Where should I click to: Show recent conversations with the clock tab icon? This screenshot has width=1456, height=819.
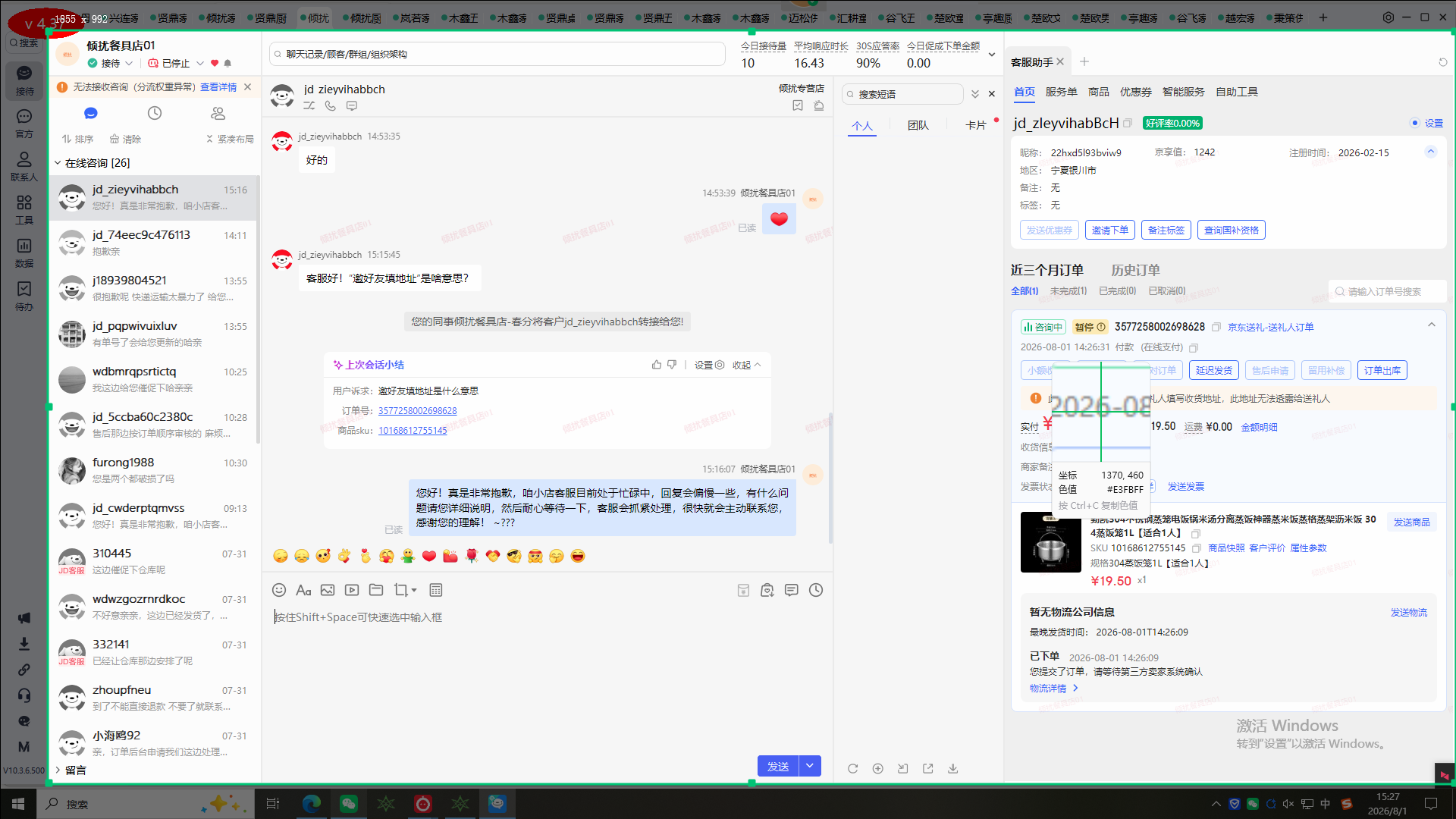[155, 113]
